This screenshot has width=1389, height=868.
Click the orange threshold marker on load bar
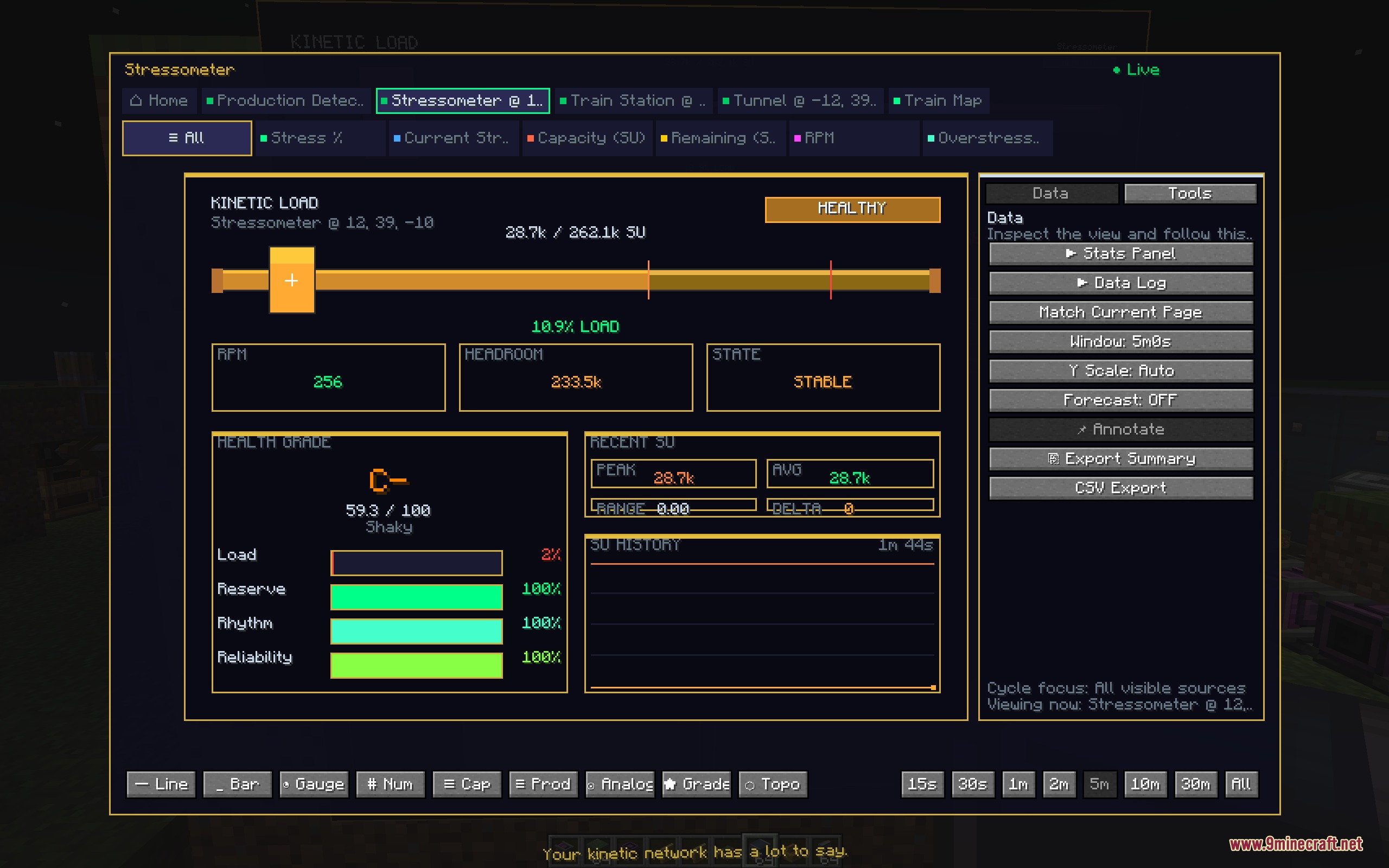click(x=648, y=280)
